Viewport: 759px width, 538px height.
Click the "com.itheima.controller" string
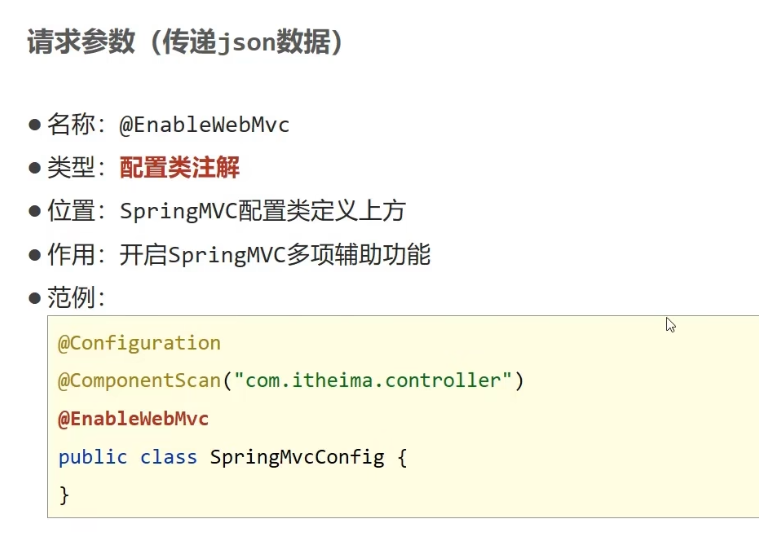373,381
